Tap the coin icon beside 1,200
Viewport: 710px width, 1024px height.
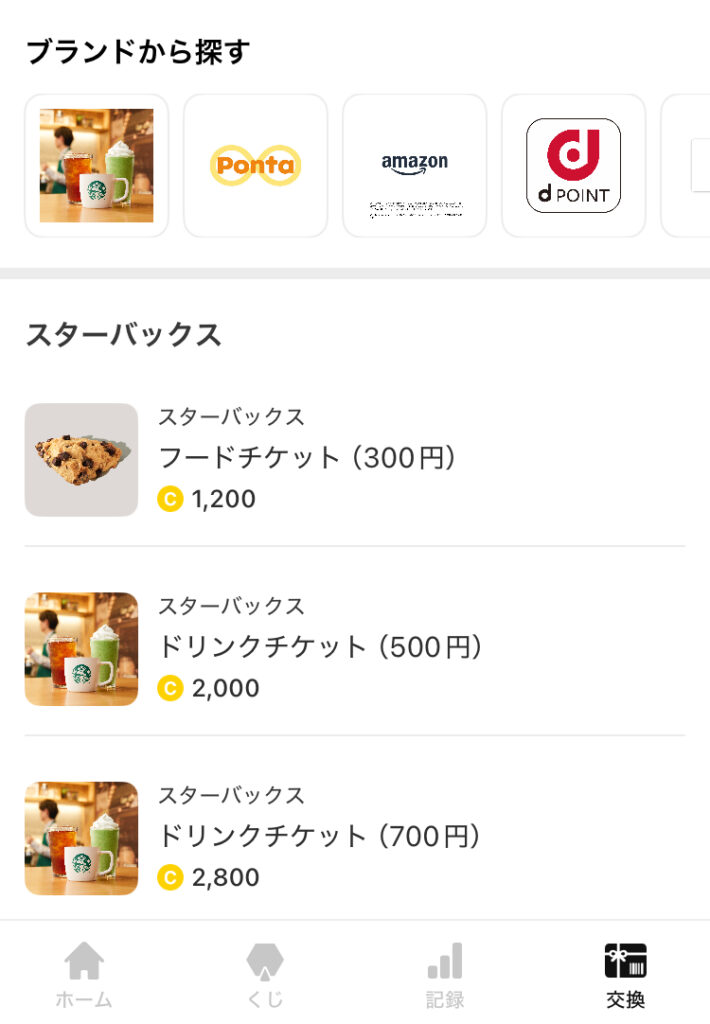pyautogui.click(x=170, y=498)
